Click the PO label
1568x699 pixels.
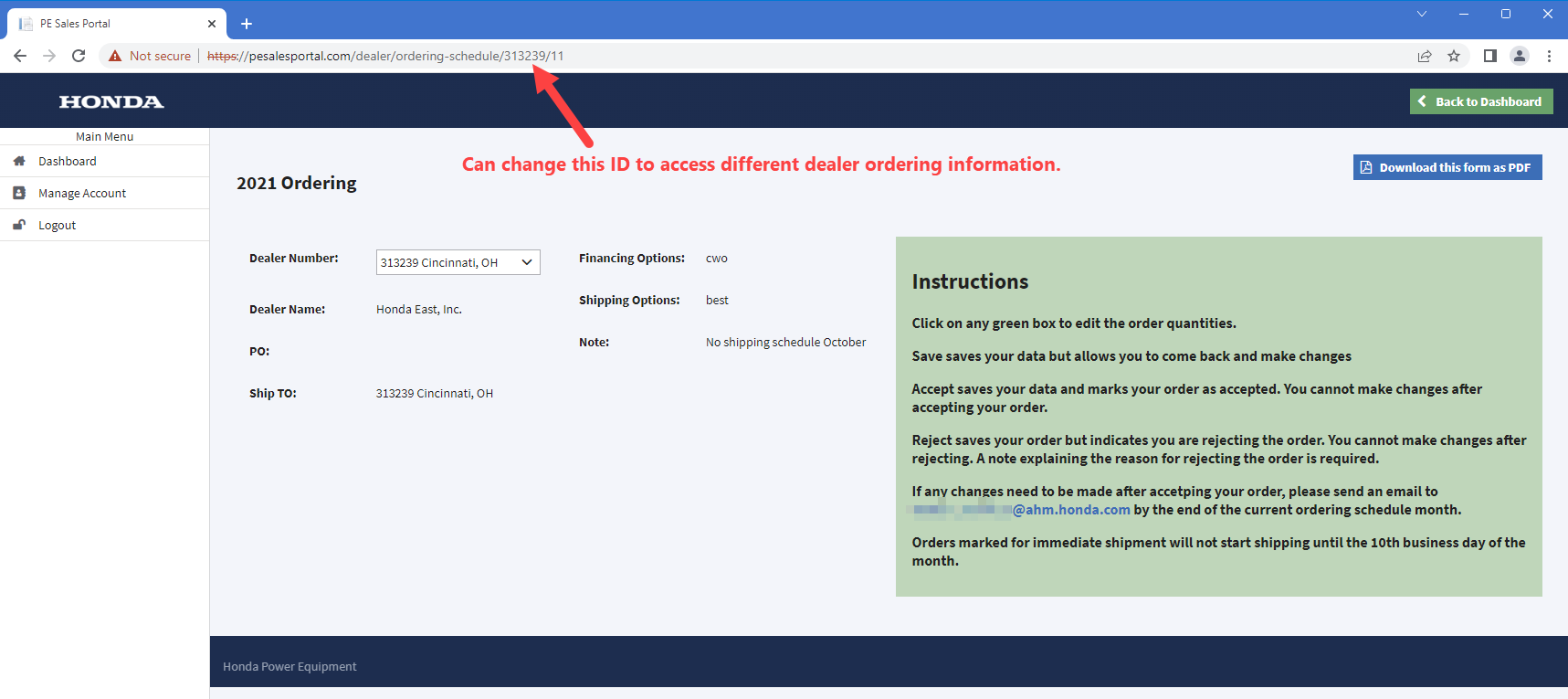259,352
